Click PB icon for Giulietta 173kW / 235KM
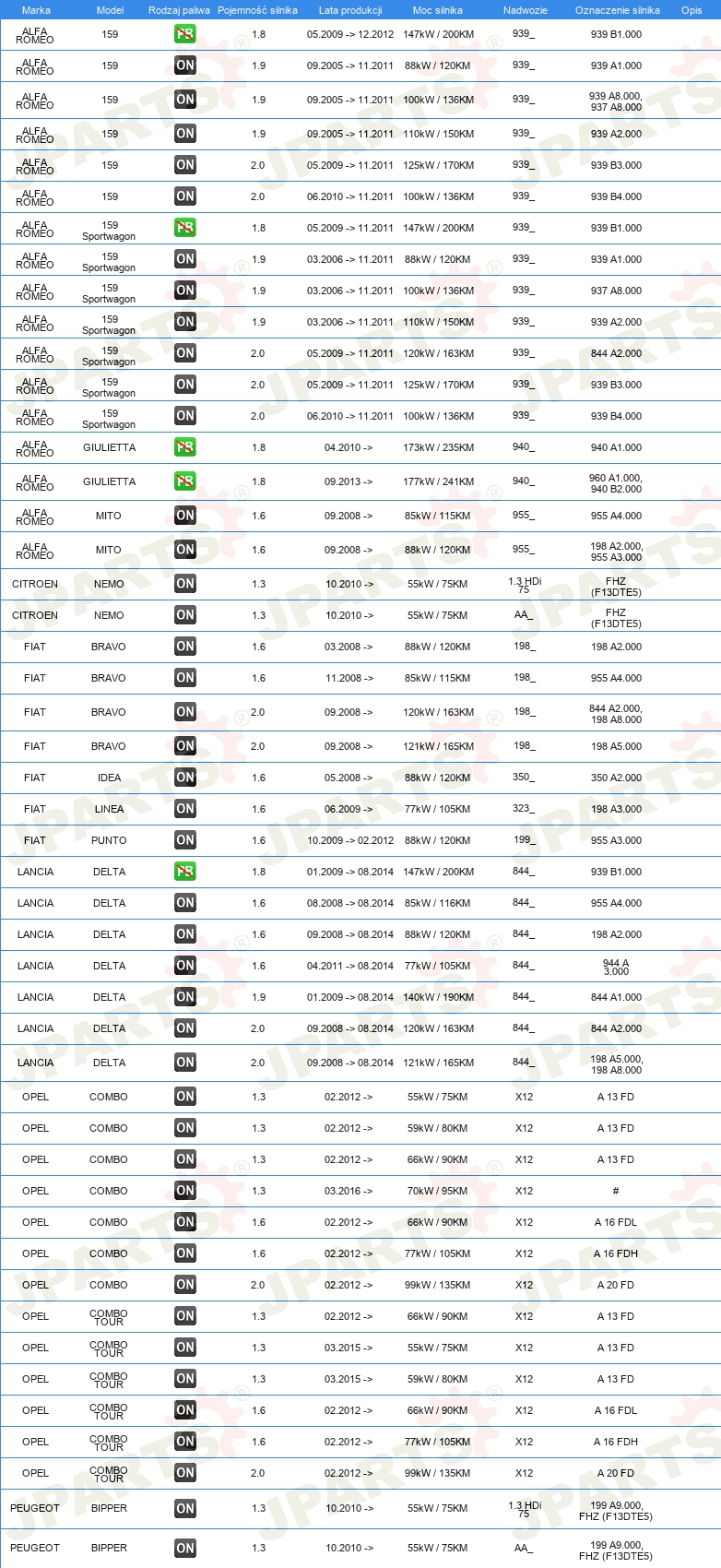Screen dimensions: 721x1568 [x=185, y=447]
